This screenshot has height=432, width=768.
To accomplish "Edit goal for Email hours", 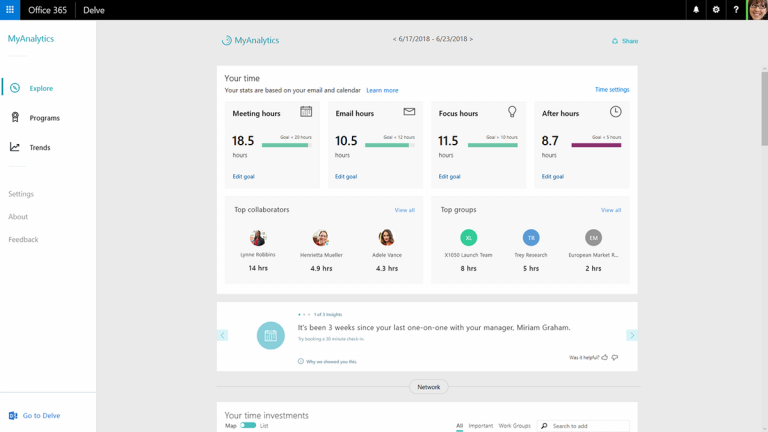I will 346,177.
